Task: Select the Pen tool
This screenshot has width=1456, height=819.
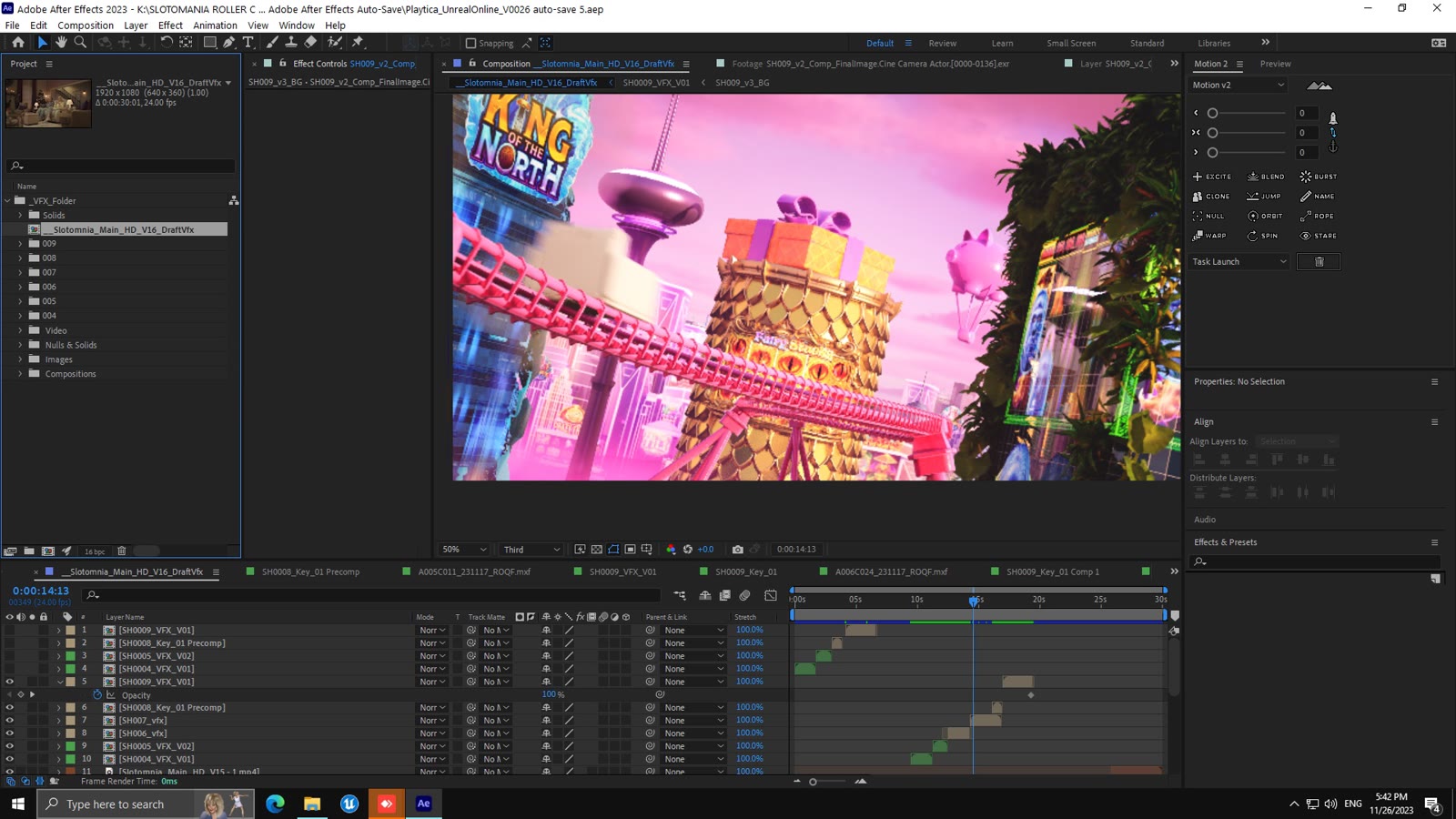Action: pyautogui.click(x=229, y=43)
